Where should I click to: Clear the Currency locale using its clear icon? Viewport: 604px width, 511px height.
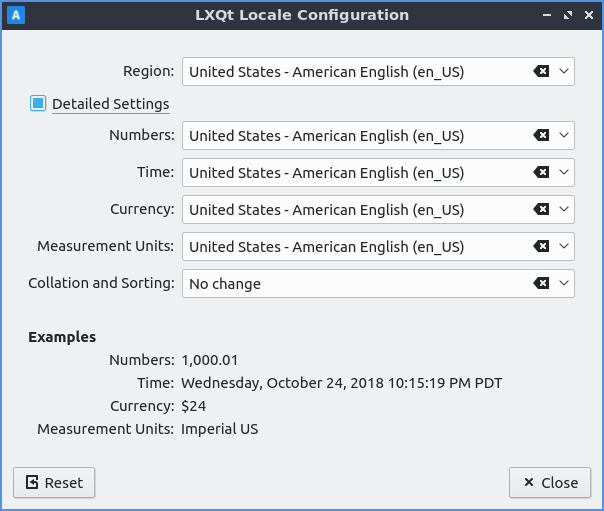coord(541,210)
